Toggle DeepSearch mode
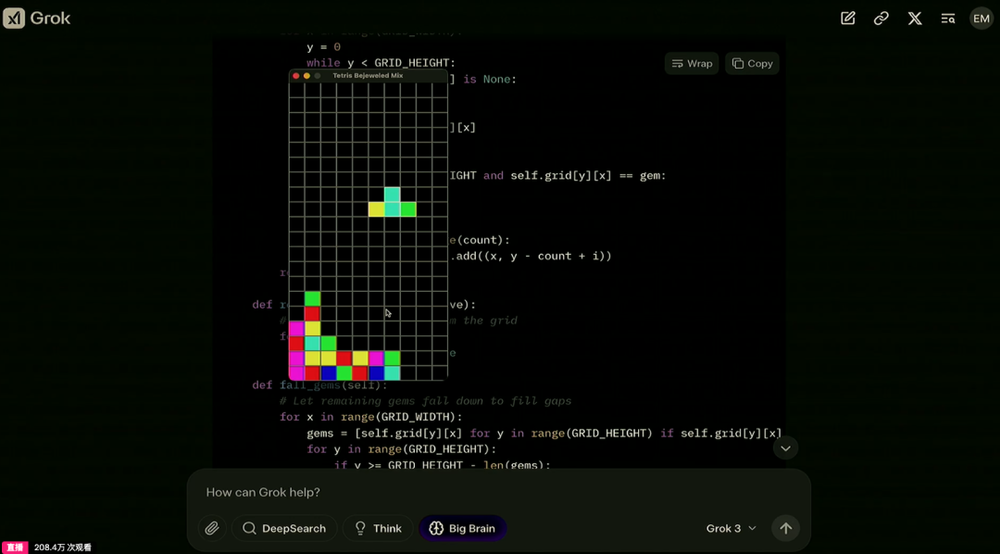Image resolution: width=1000 pixels, height=554 pixels. (x=284, y=528)
